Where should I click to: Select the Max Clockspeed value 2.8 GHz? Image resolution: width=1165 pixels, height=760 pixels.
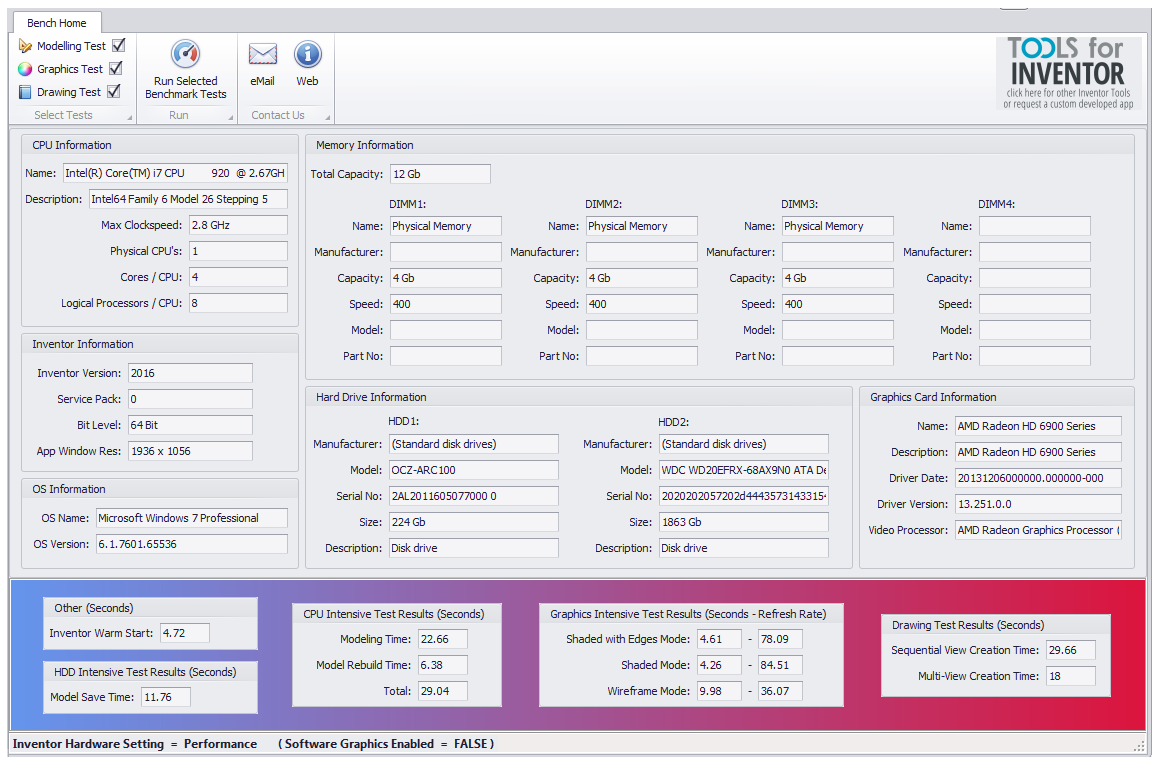[238, 225]
